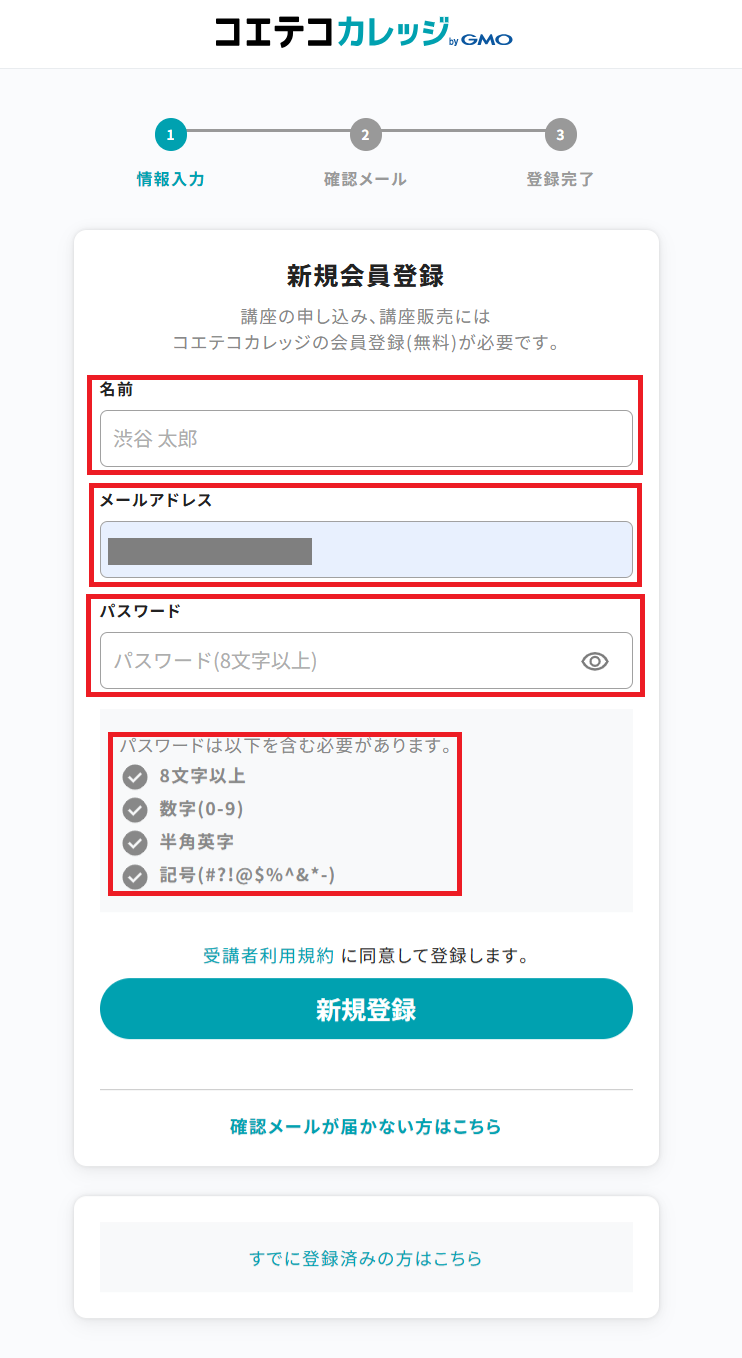Select the 情報入力 step label
742x1358 pixels.
click(170, 180)
